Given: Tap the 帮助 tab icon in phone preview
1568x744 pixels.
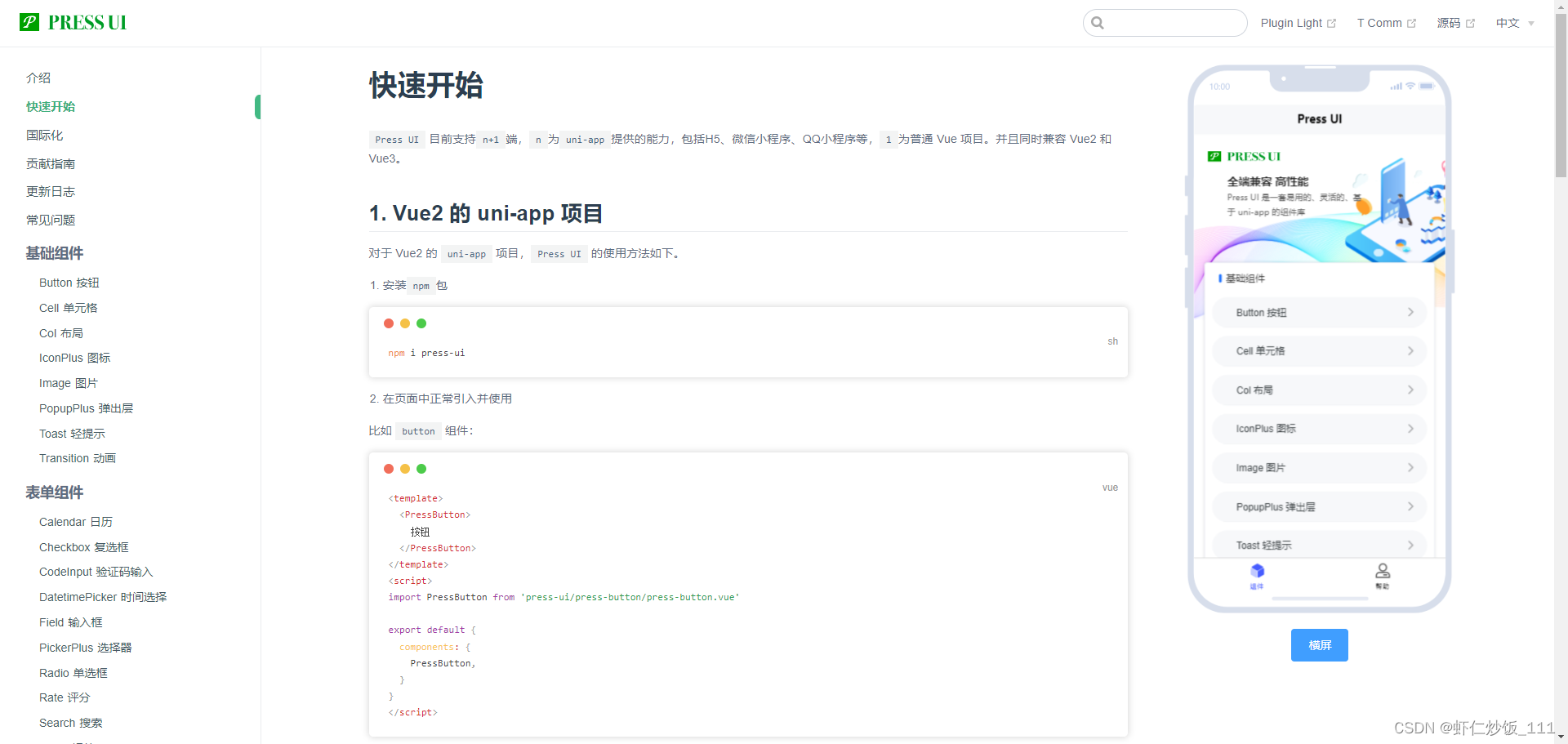Looking at the screenshot, I should pyautogui.click(x=1383, y=571).
